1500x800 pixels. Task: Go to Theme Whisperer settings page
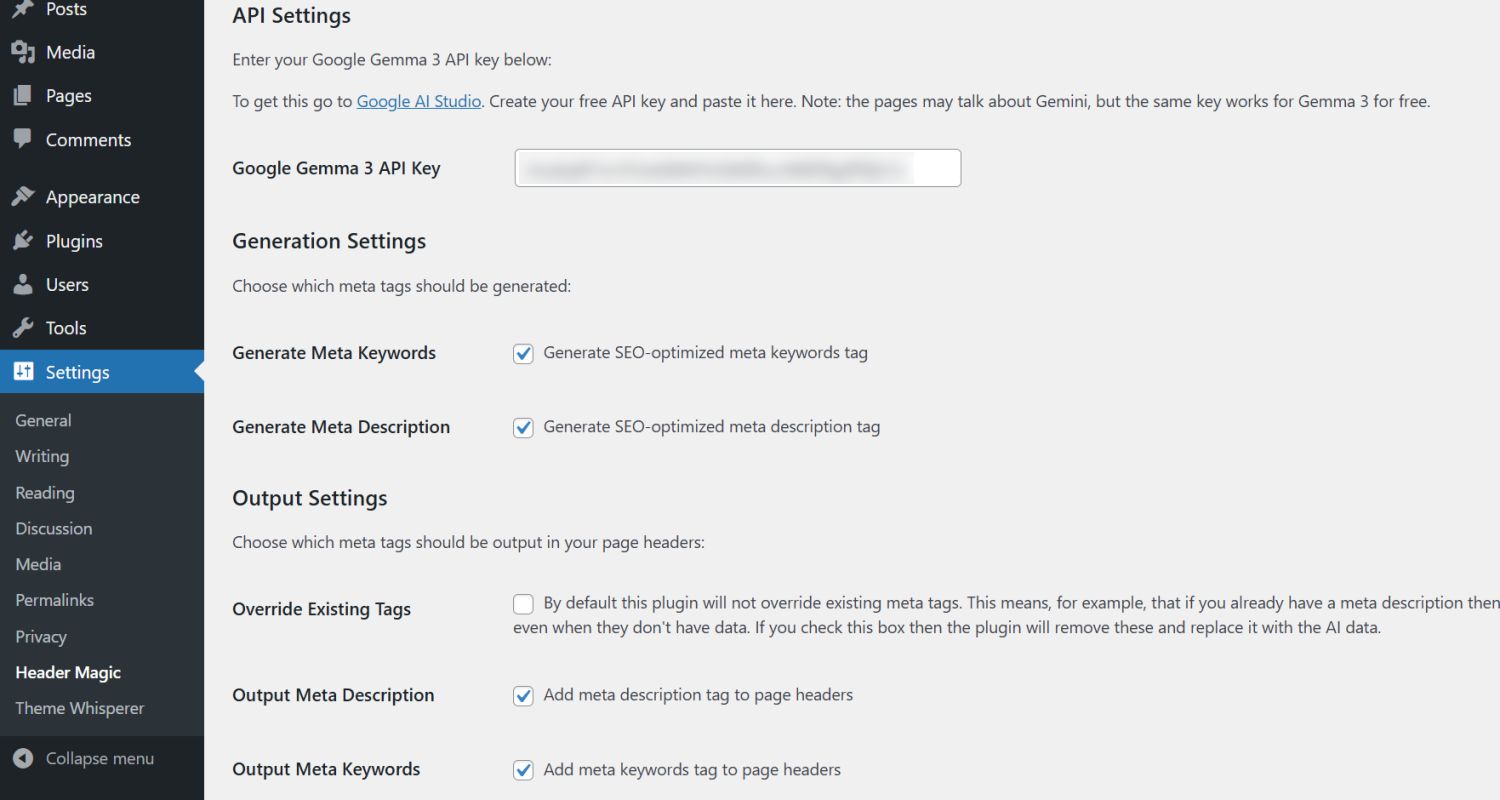(x=79, y=708)
